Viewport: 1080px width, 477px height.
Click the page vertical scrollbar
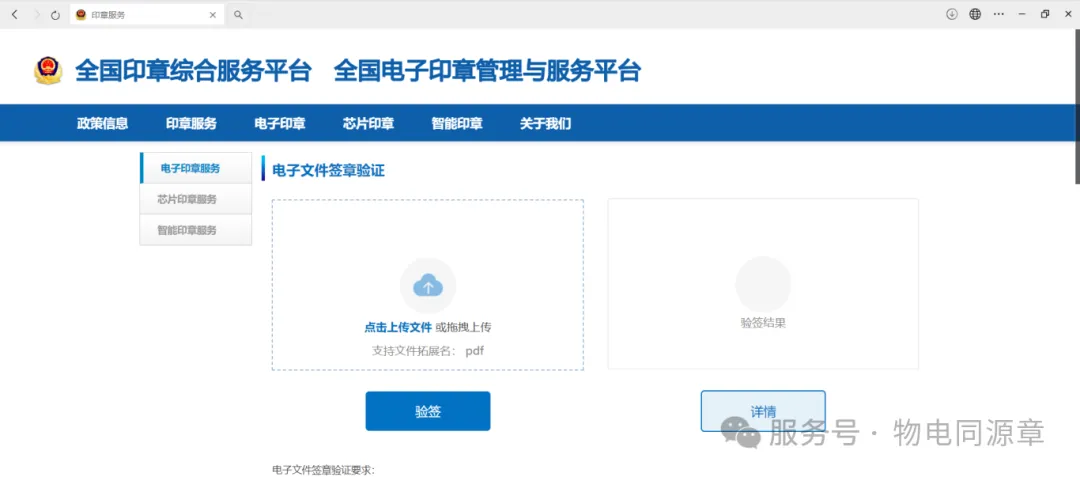pos(1077,107)
